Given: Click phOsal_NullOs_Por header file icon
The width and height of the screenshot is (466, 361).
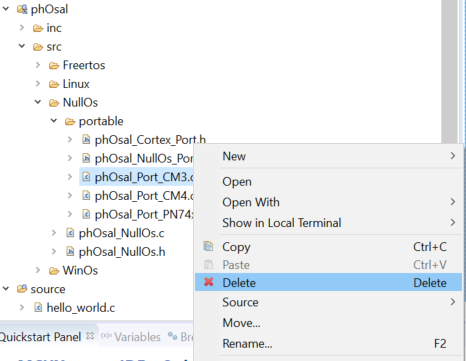Looking at the screenshot, I should pos(86,158).
